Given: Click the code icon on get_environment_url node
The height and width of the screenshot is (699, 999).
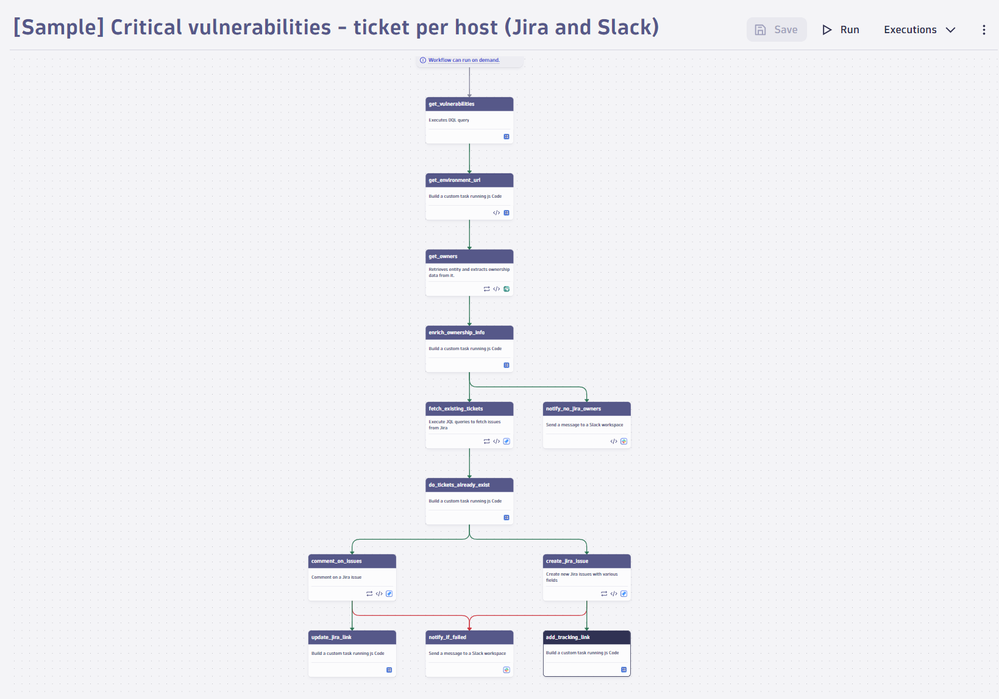Looking at the screenshot, I should pos(496,213).
